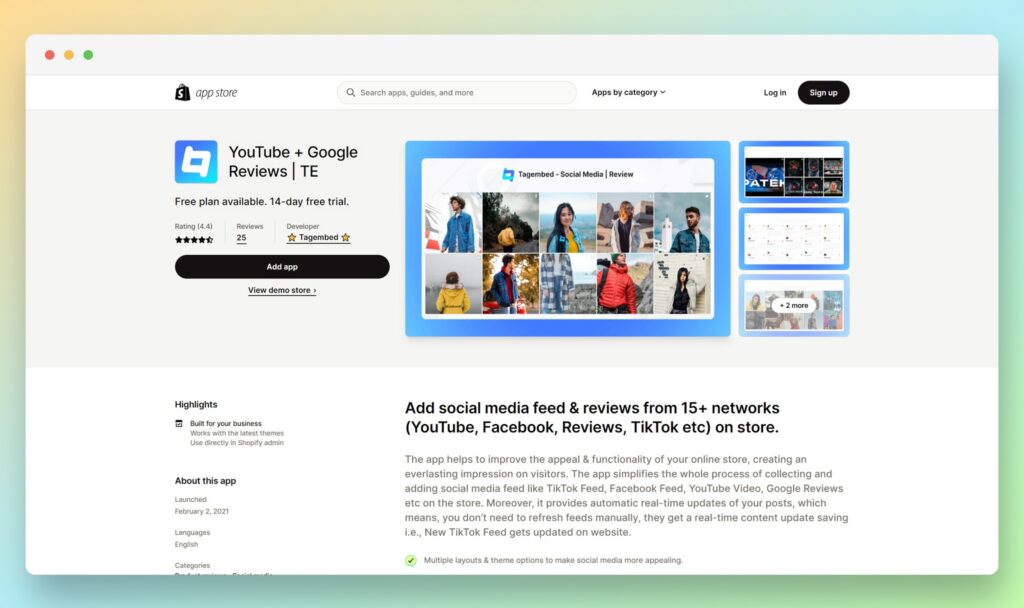The image size is (1024, 608).
Task: Click the Highlights heading
Action: 196,405
